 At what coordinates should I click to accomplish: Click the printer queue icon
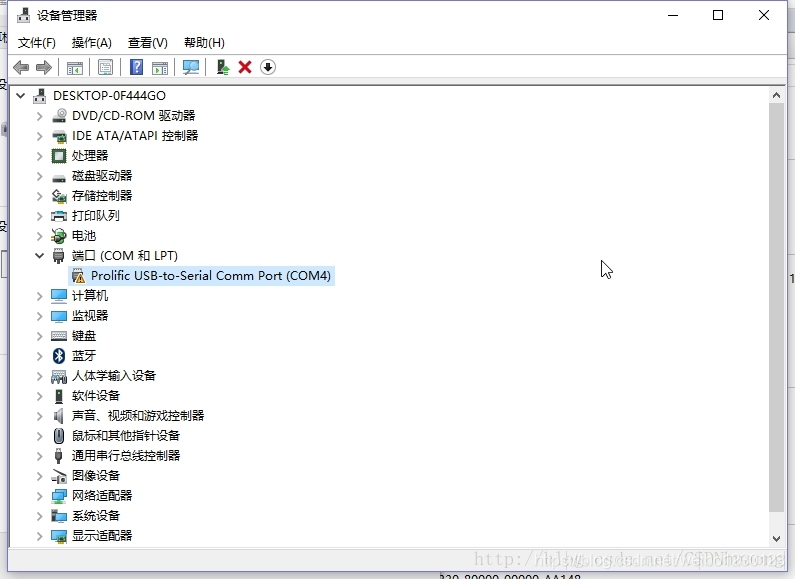(x=59, y=216)
